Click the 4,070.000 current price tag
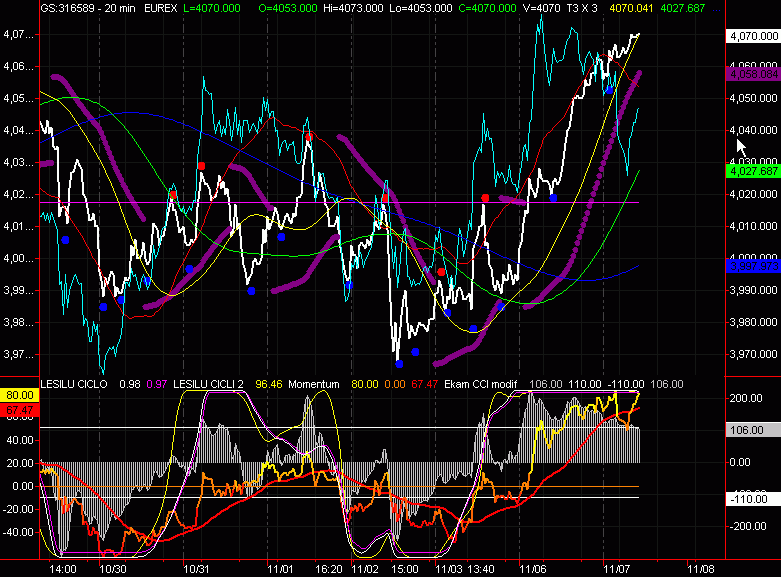This screenshot has height=577, width=781. pyautogui.click(x=753, y=36)
